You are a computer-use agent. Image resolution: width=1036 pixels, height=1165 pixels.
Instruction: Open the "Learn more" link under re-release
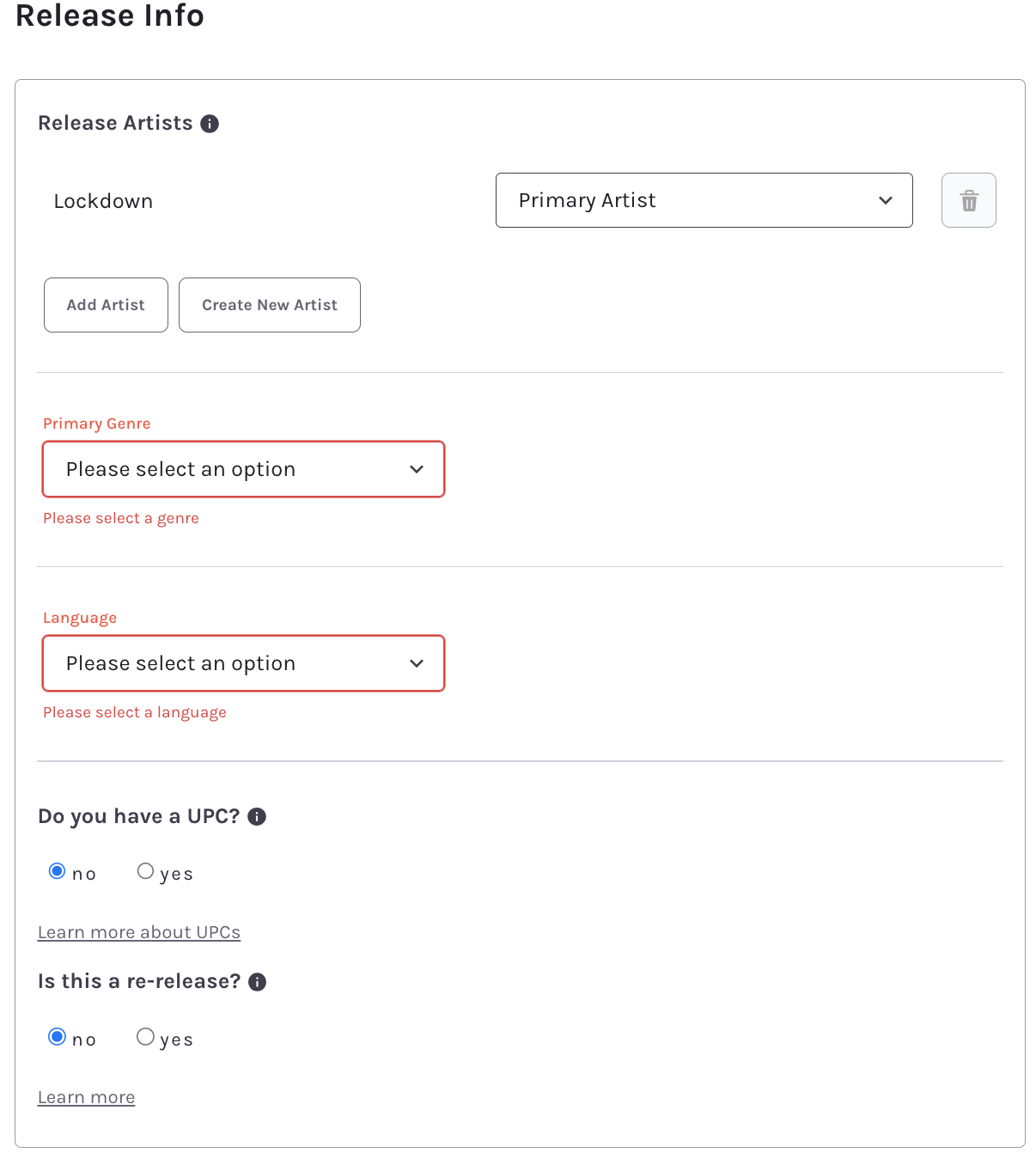pyautogui.click(x=86, y=1097)
